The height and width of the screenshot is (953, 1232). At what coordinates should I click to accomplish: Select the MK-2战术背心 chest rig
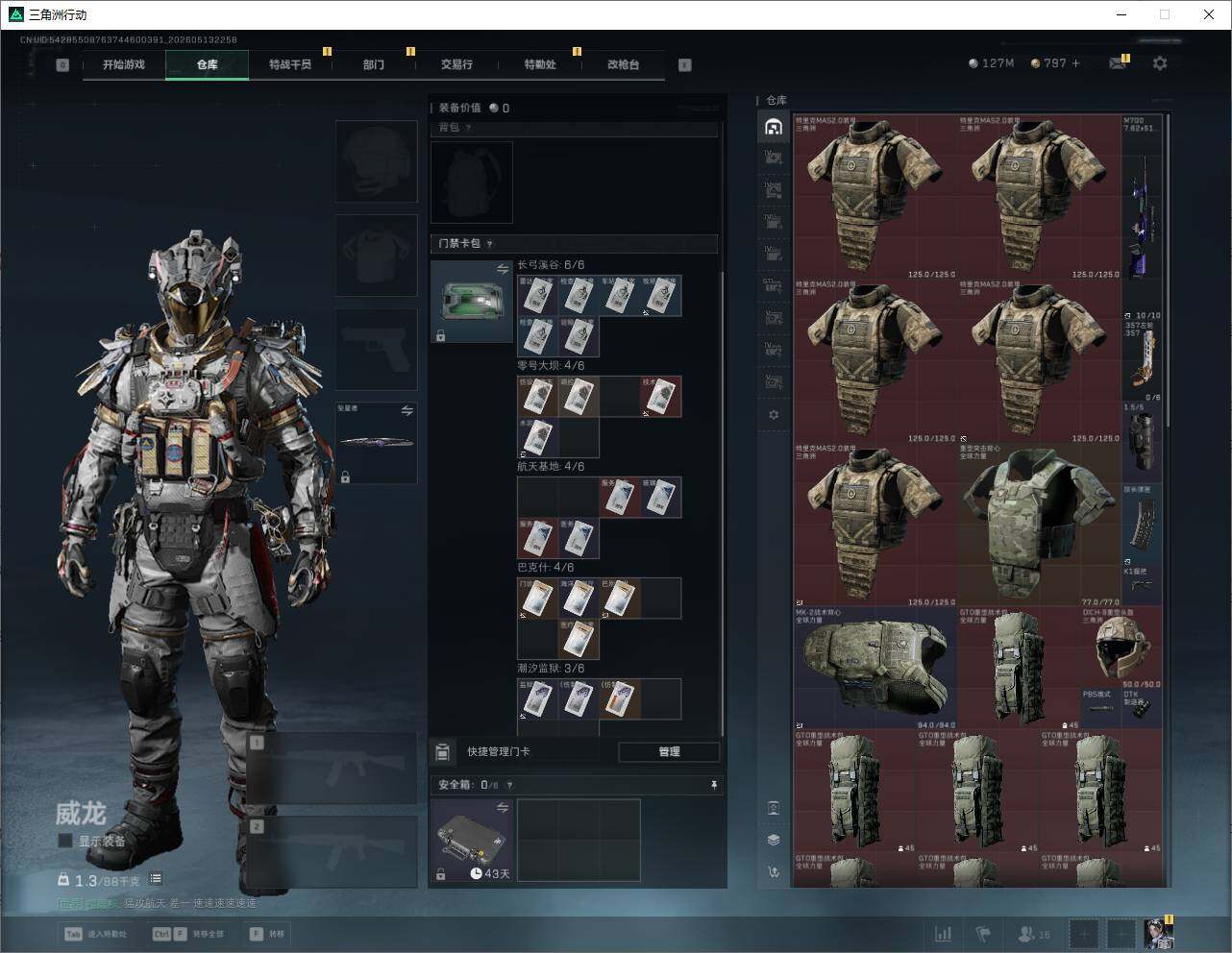pyautogui.click(x=875, y=668)
